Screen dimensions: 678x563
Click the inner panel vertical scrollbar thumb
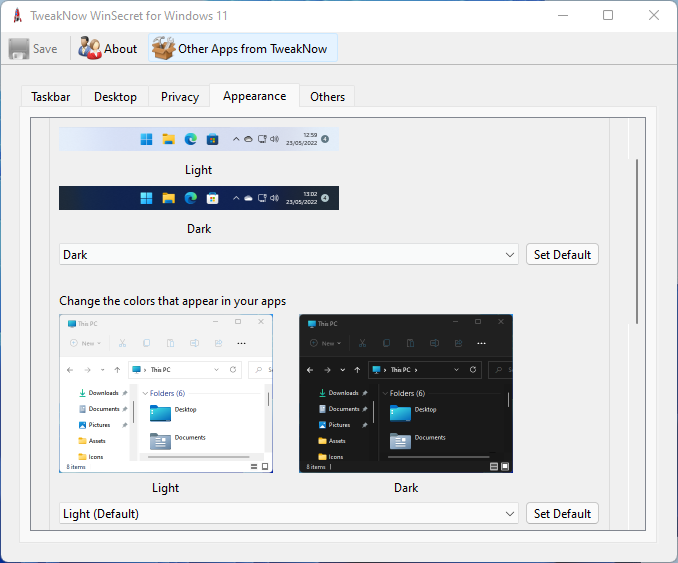click(637, 241)
